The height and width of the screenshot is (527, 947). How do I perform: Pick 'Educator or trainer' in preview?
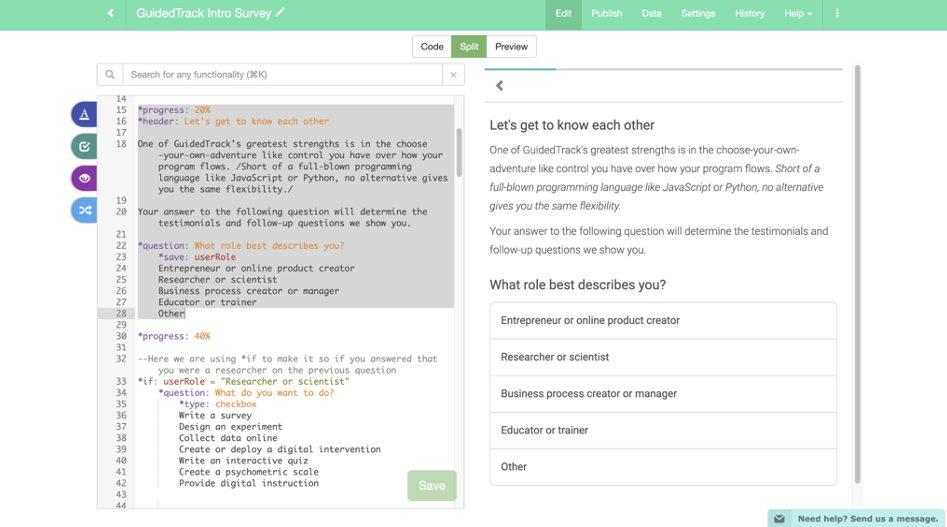pyautogui.click(x=662, y=430)
